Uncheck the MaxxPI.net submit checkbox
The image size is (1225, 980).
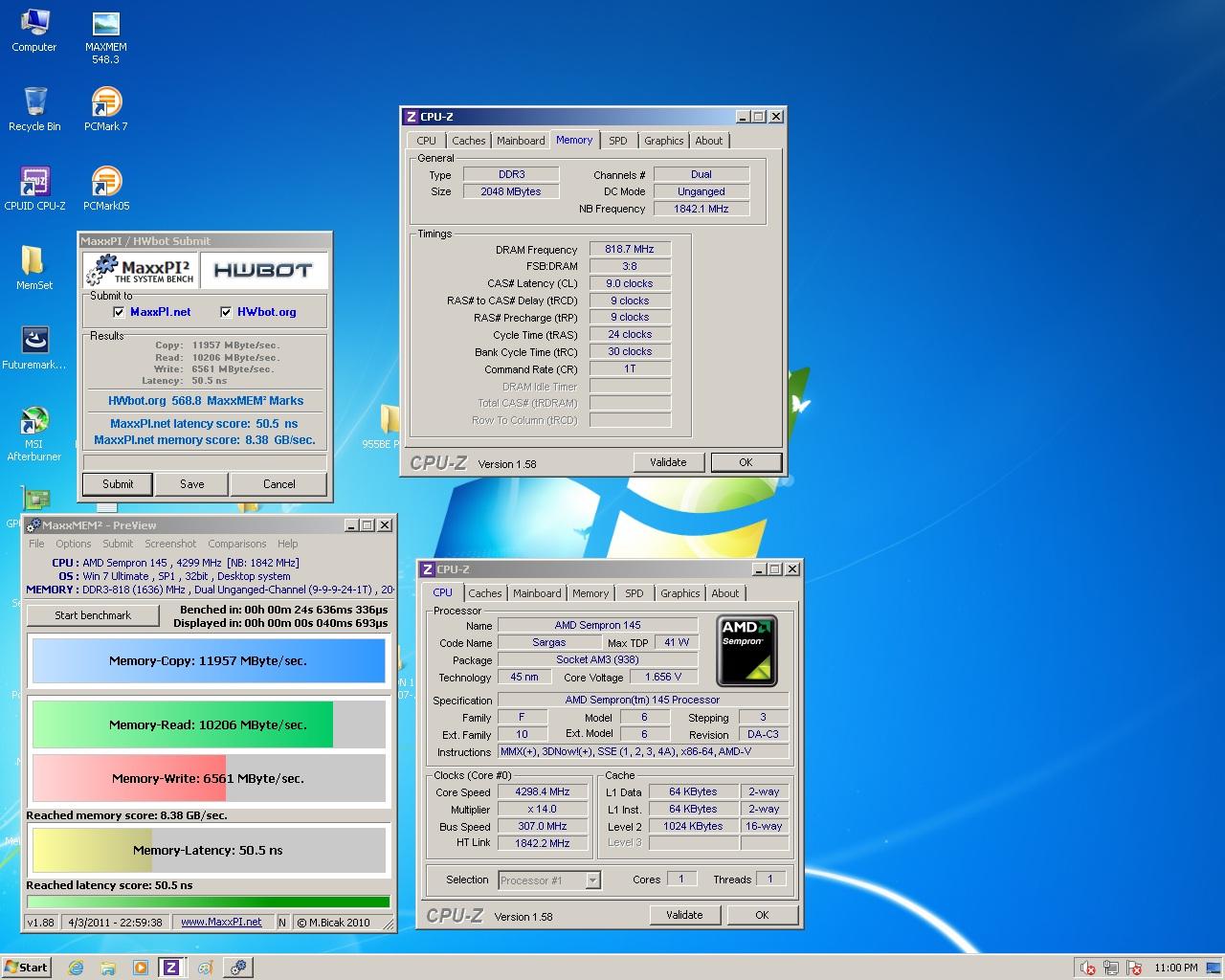coord(119,312)
